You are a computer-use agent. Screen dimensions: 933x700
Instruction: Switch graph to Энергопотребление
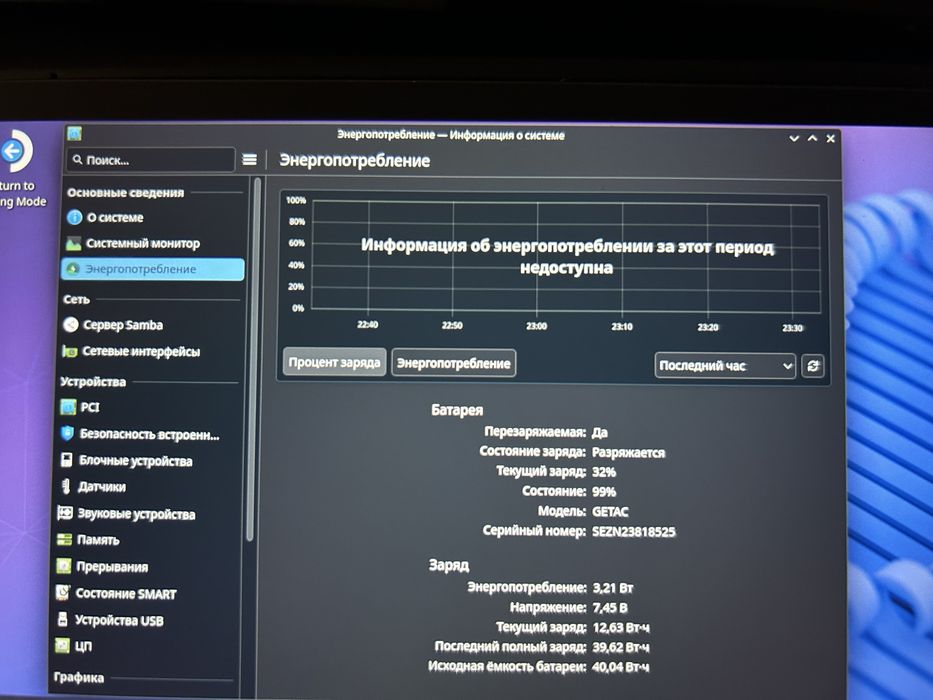pos(453,363)
